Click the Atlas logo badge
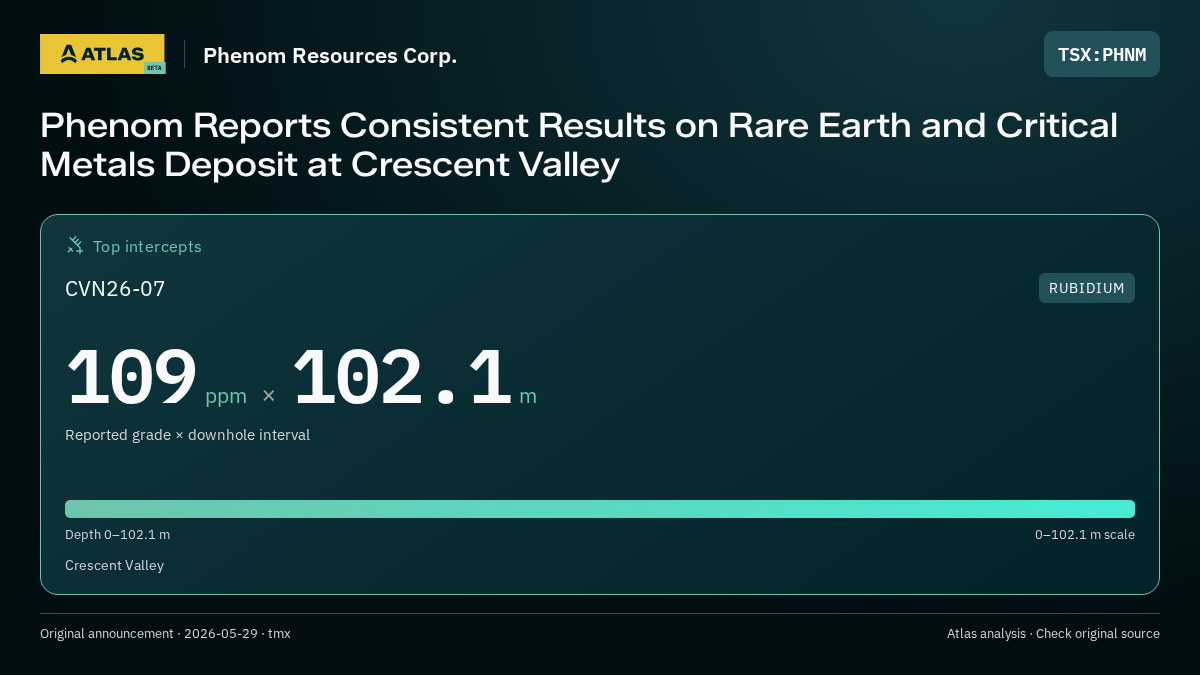This screenshot has height=675, width=1200. [102, 54]
